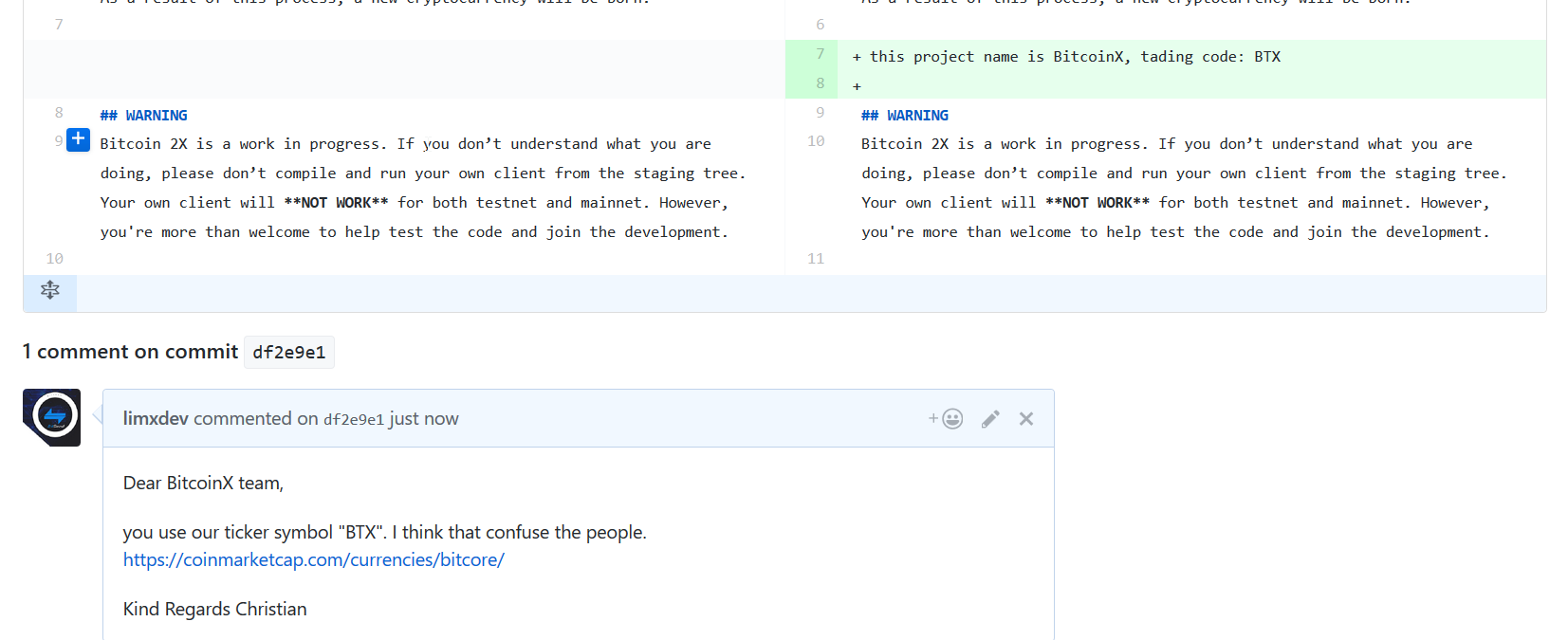Click "## WARNING" heading on new-file line 9
The width and height of the screenshot is (1568, 640).
click(x=905, y=116)
